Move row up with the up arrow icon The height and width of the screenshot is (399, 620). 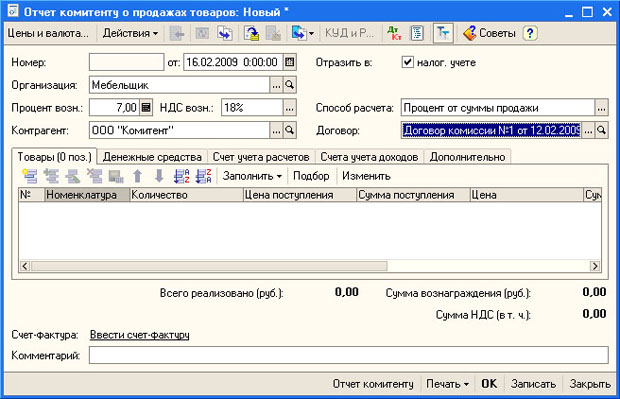point(138,176)
